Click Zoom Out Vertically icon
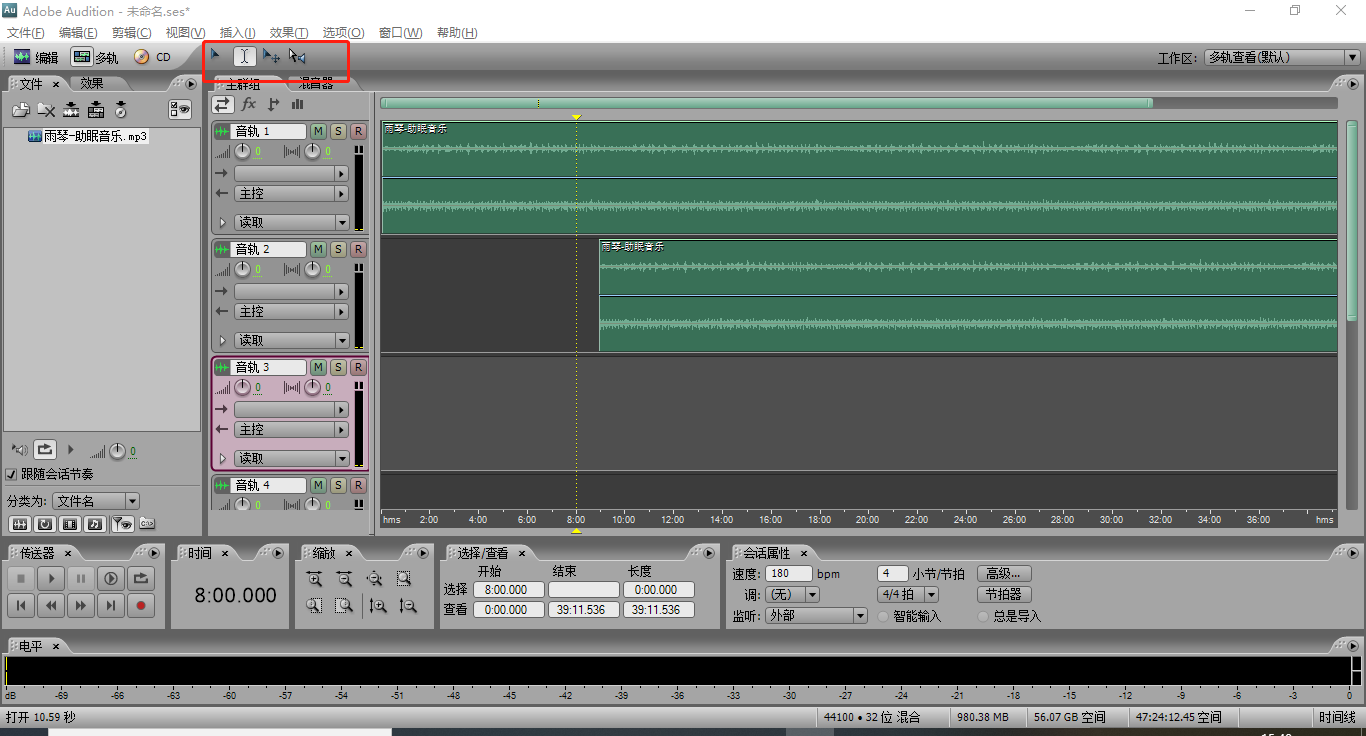 (407, 605)
